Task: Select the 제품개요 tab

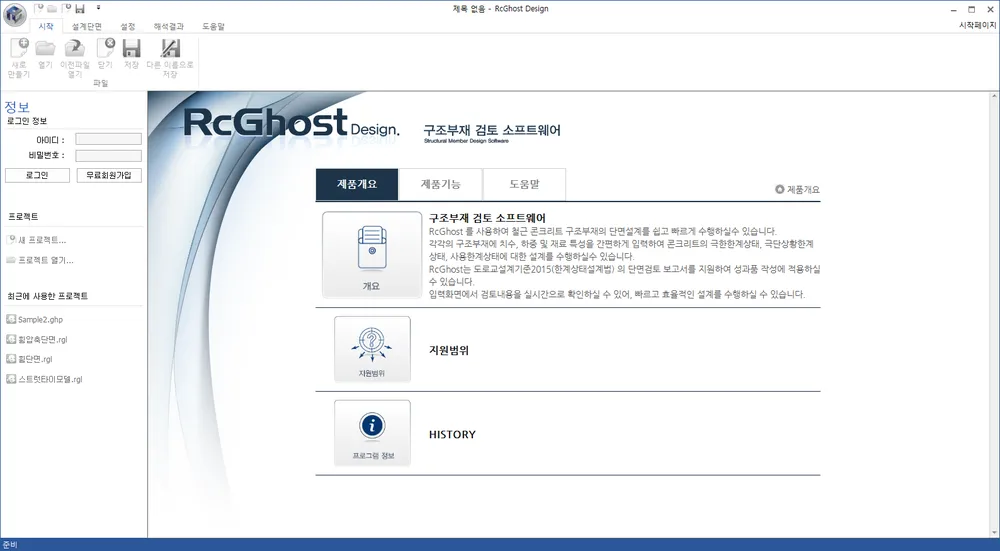Action: coord(357,184)
